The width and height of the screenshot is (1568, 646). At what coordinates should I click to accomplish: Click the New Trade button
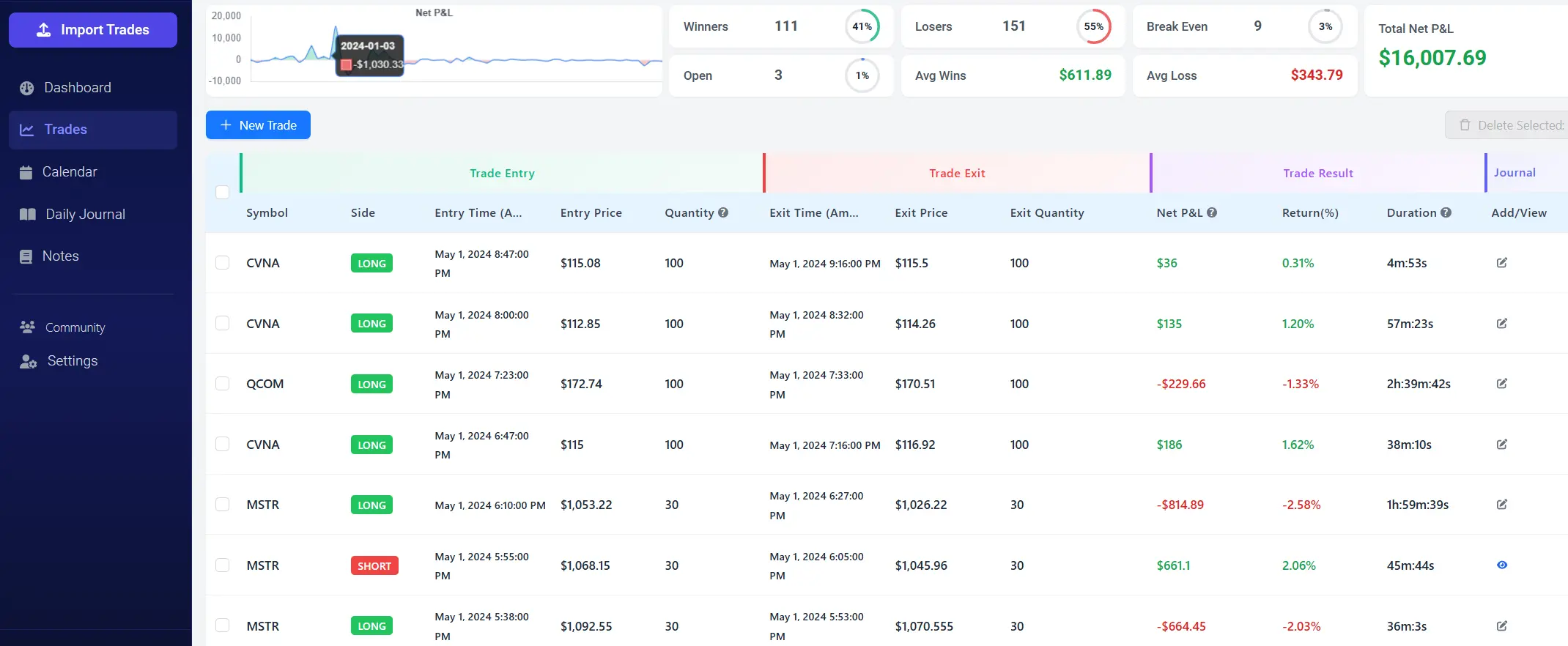click(258, 125)
